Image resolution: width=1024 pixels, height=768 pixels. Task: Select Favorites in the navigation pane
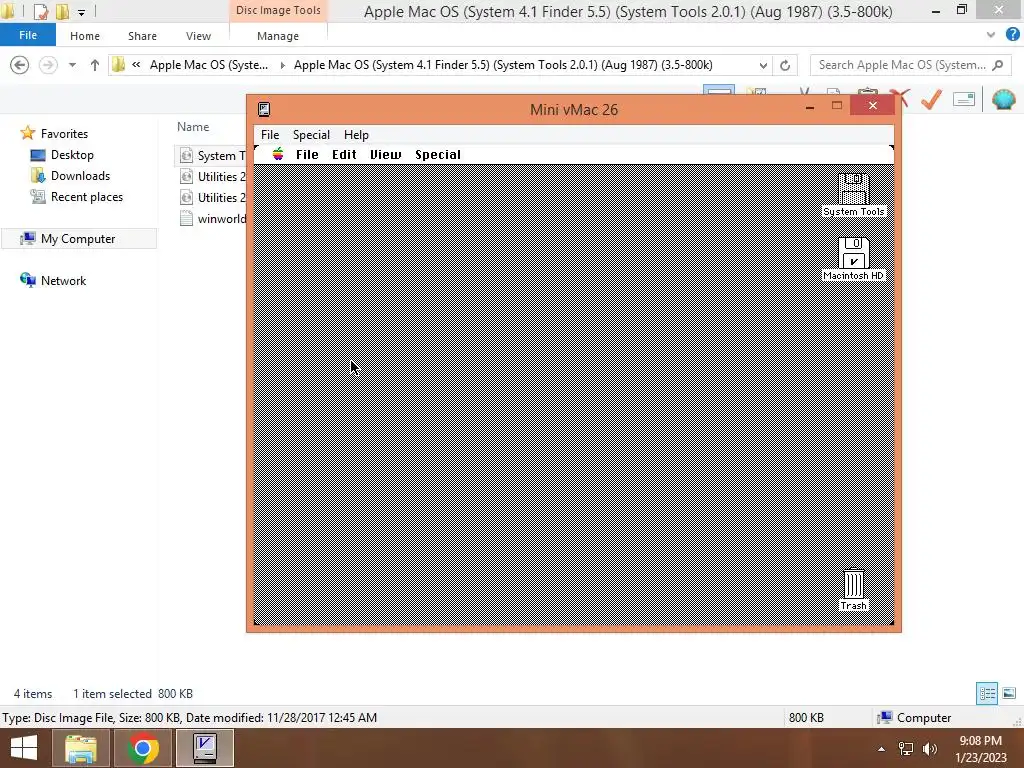64,133
